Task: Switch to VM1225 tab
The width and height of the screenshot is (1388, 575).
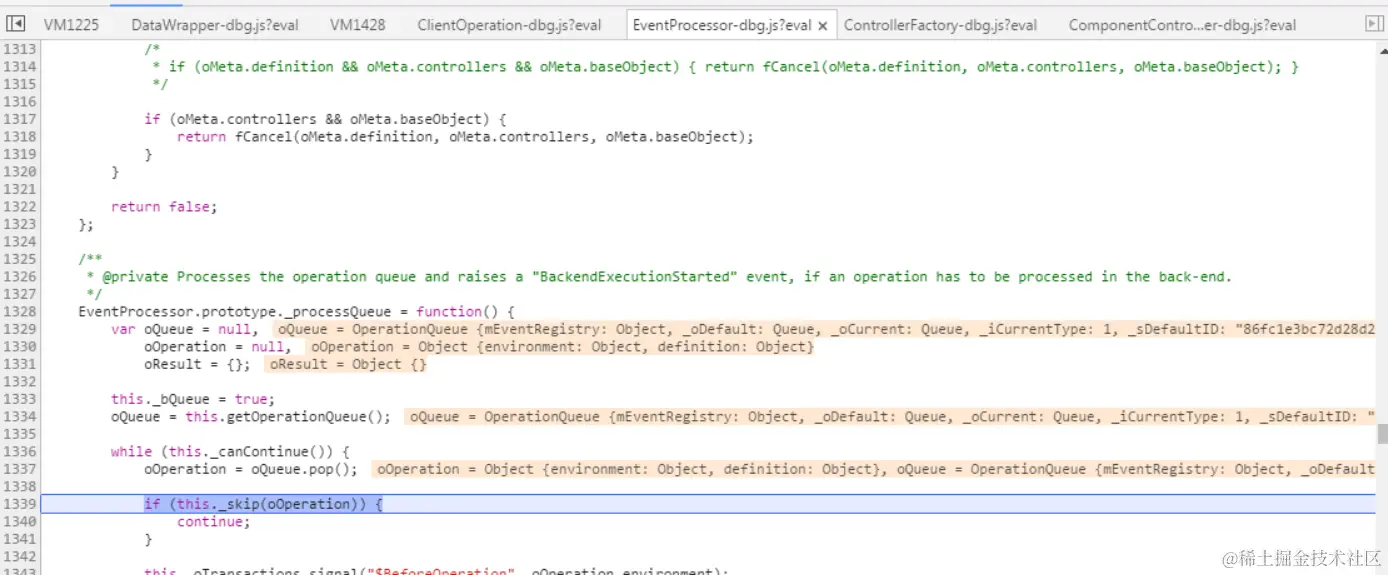Action: (71, 25)
